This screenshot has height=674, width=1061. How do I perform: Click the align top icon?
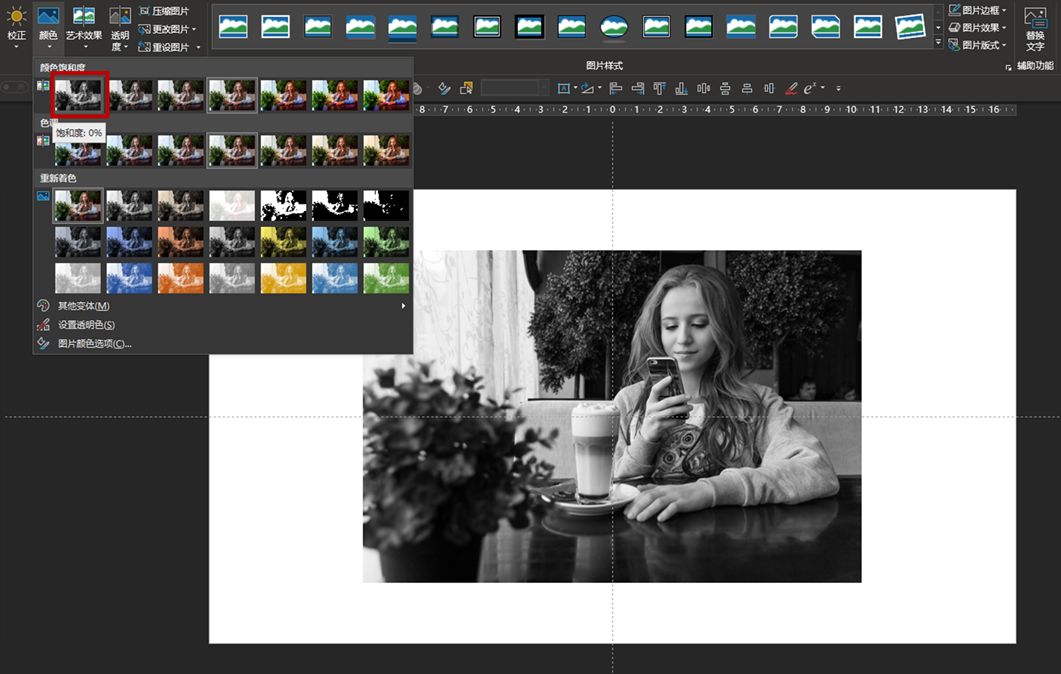click(x=660, y=88)
